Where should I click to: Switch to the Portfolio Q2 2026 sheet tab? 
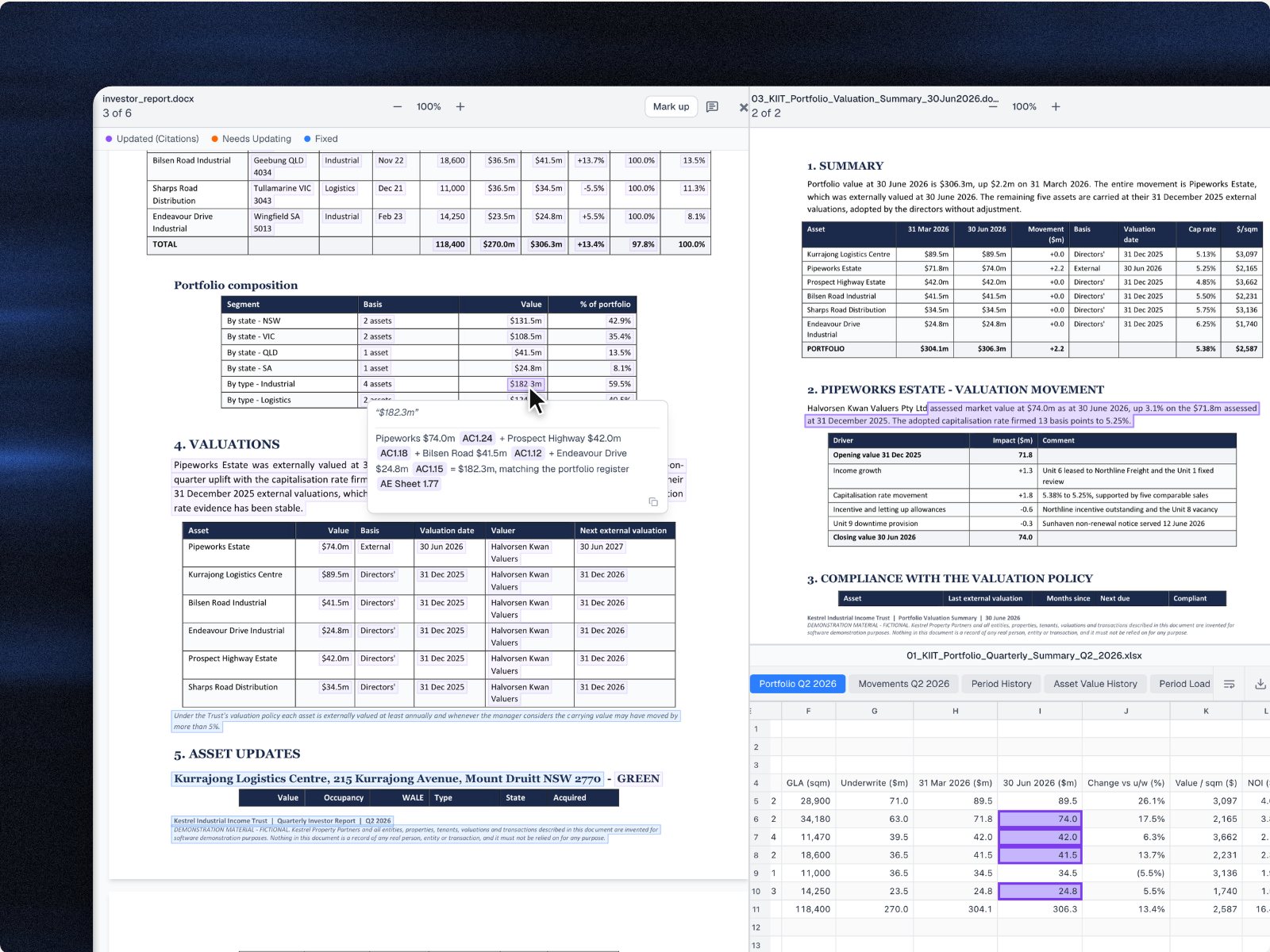797,684
